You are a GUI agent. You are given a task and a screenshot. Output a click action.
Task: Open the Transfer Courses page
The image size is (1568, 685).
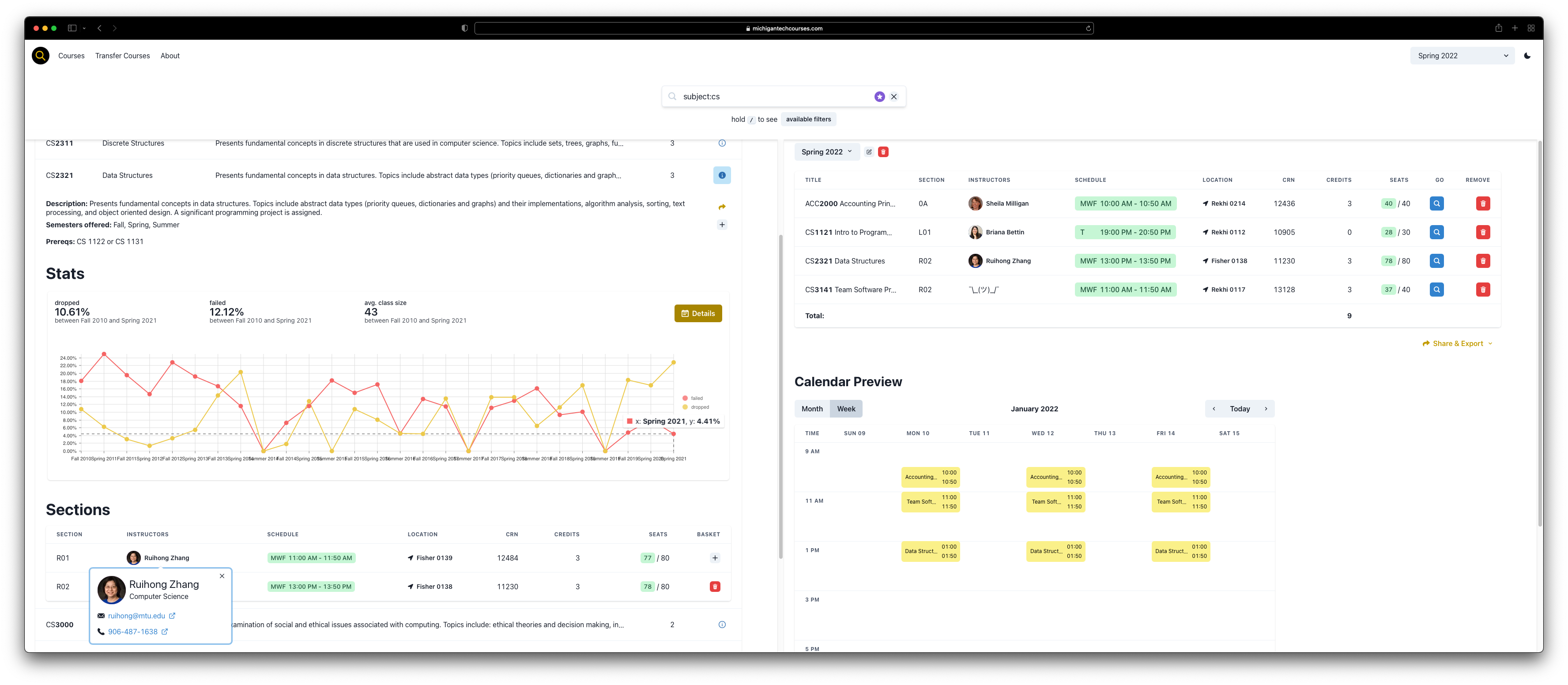click(122, 56)
